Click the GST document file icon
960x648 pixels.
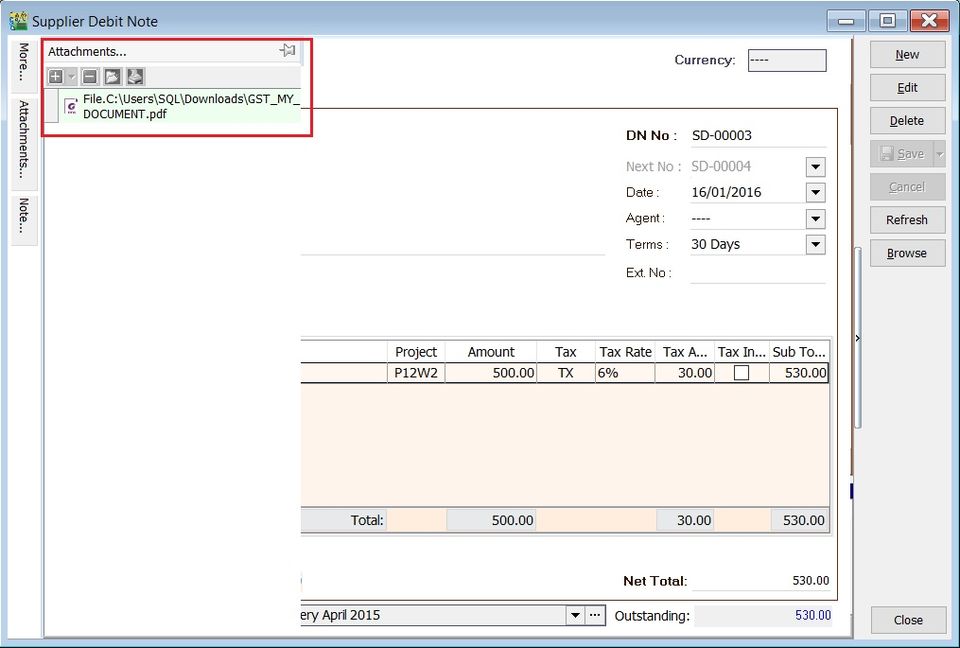pos(70,106)
